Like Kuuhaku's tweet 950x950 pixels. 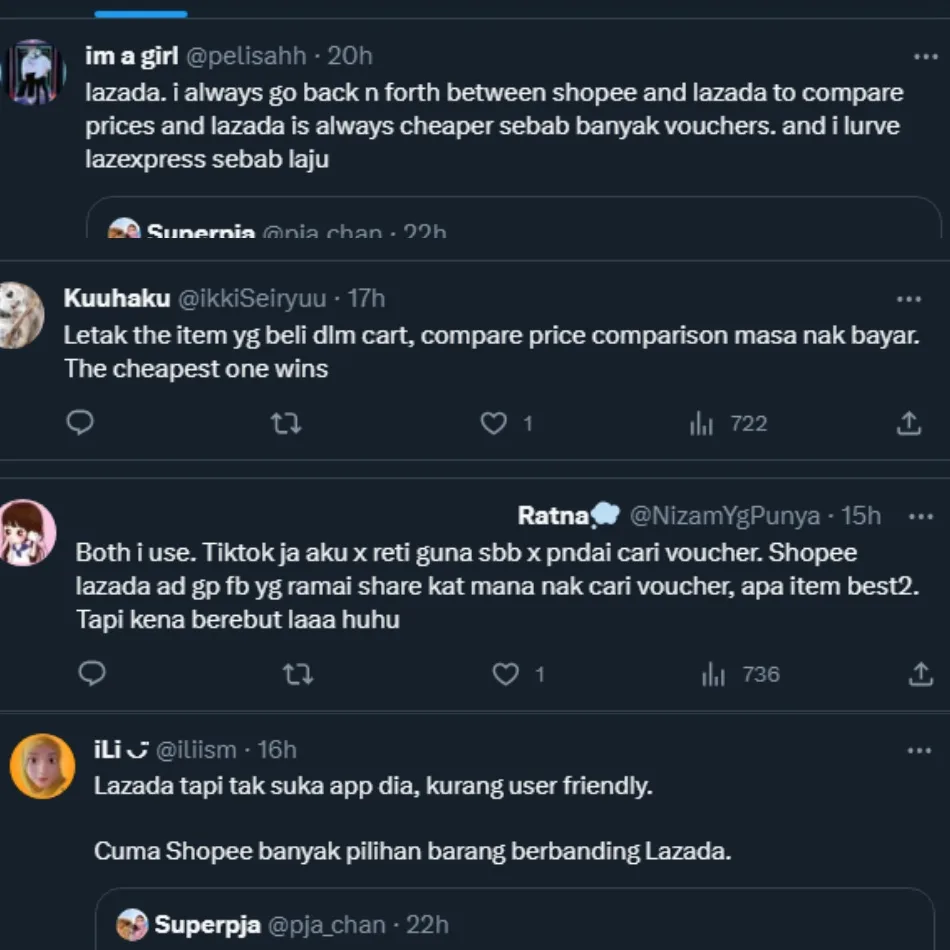tap(494, 424)
